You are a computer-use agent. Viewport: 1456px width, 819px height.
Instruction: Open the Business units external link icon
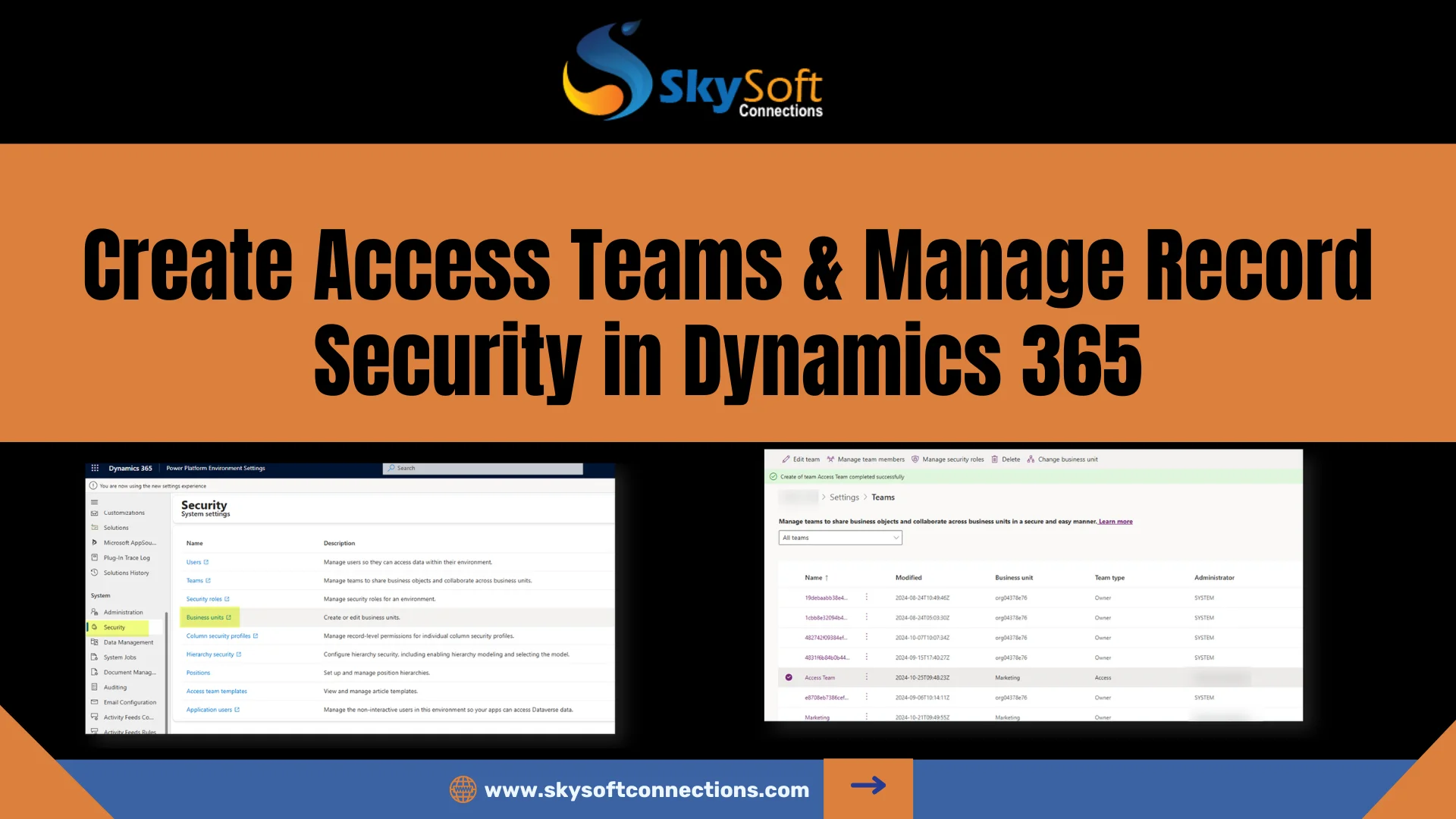228,617
